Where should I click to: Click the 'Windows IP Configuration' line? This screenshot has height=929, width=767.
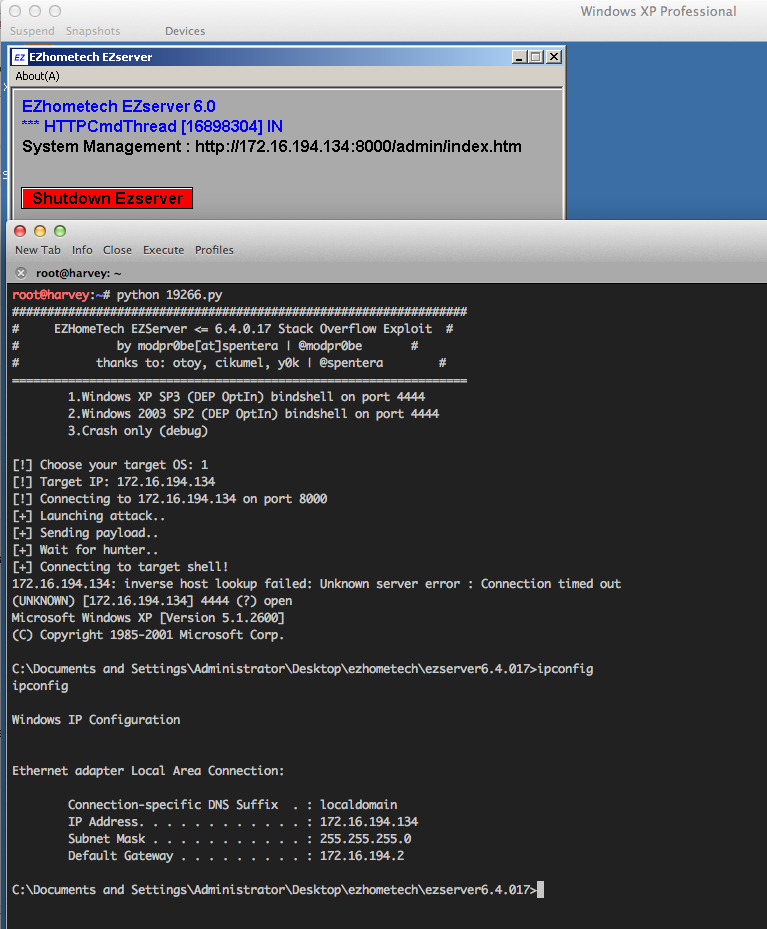tap(96, 720)
